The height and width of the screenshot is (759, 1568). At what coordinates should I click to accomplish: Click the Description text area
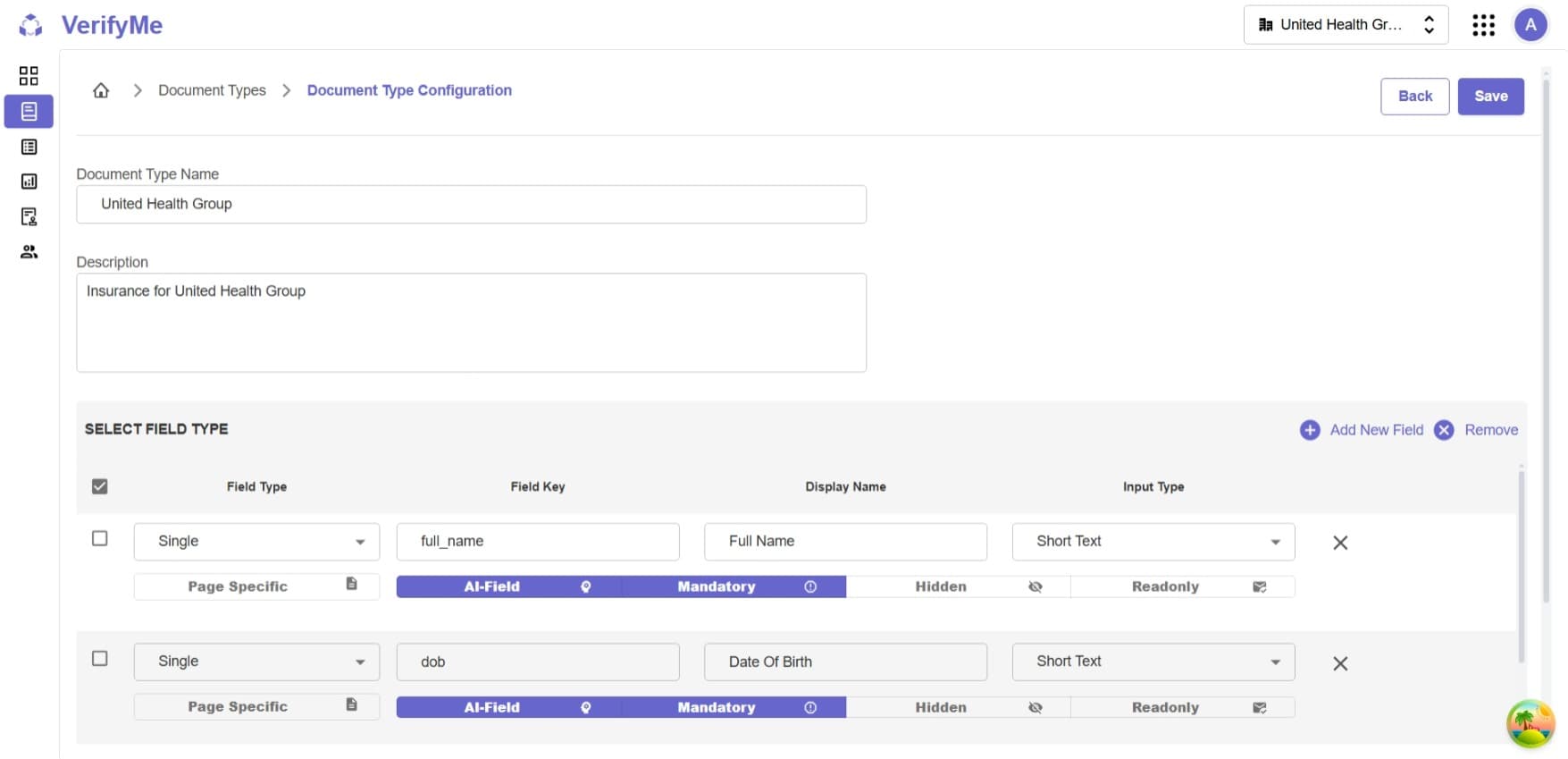tap(471, 323)
